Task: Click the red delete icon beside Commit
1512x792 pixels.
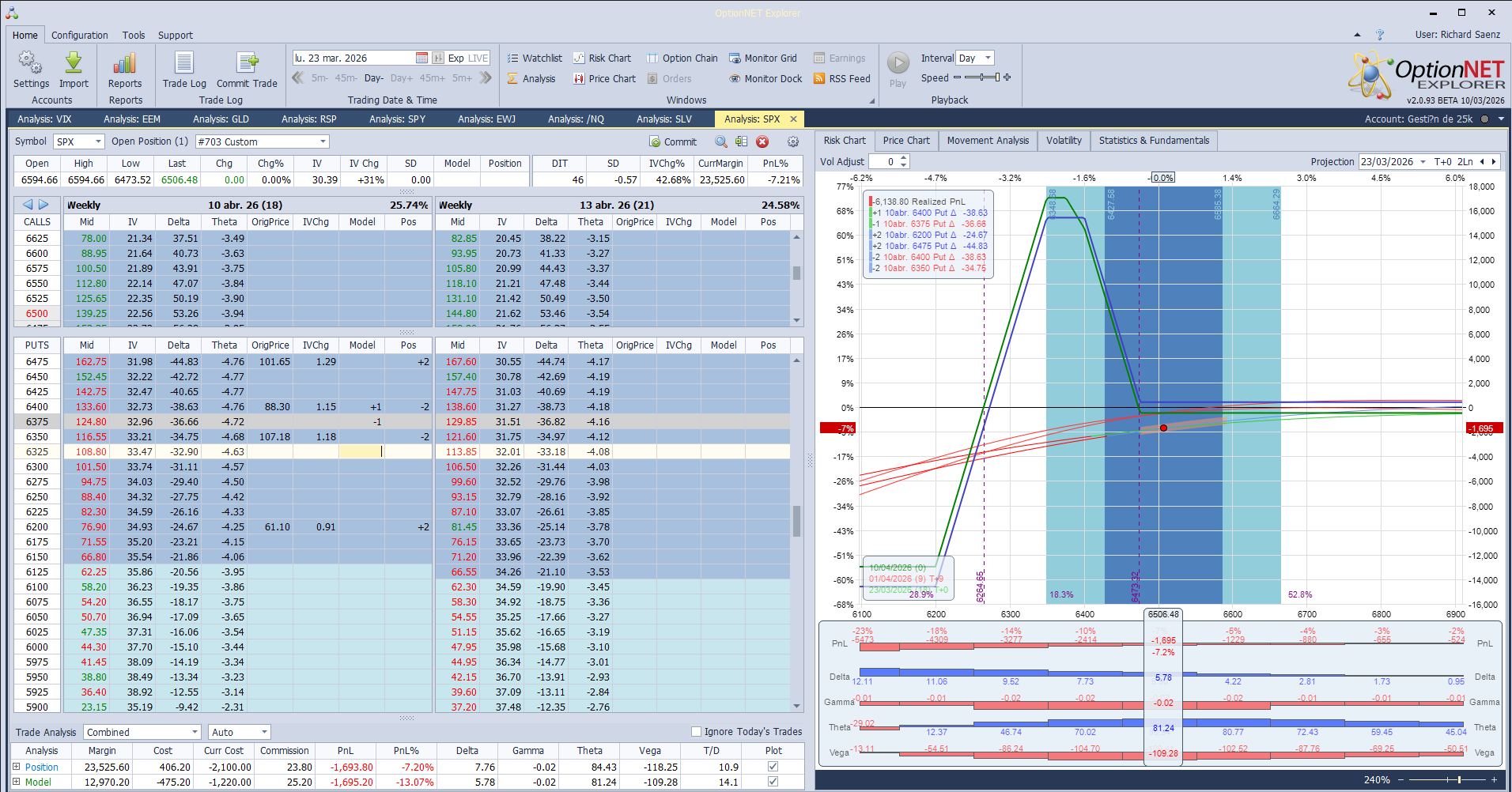Action: pyautogui.click(x=762, y=141)
